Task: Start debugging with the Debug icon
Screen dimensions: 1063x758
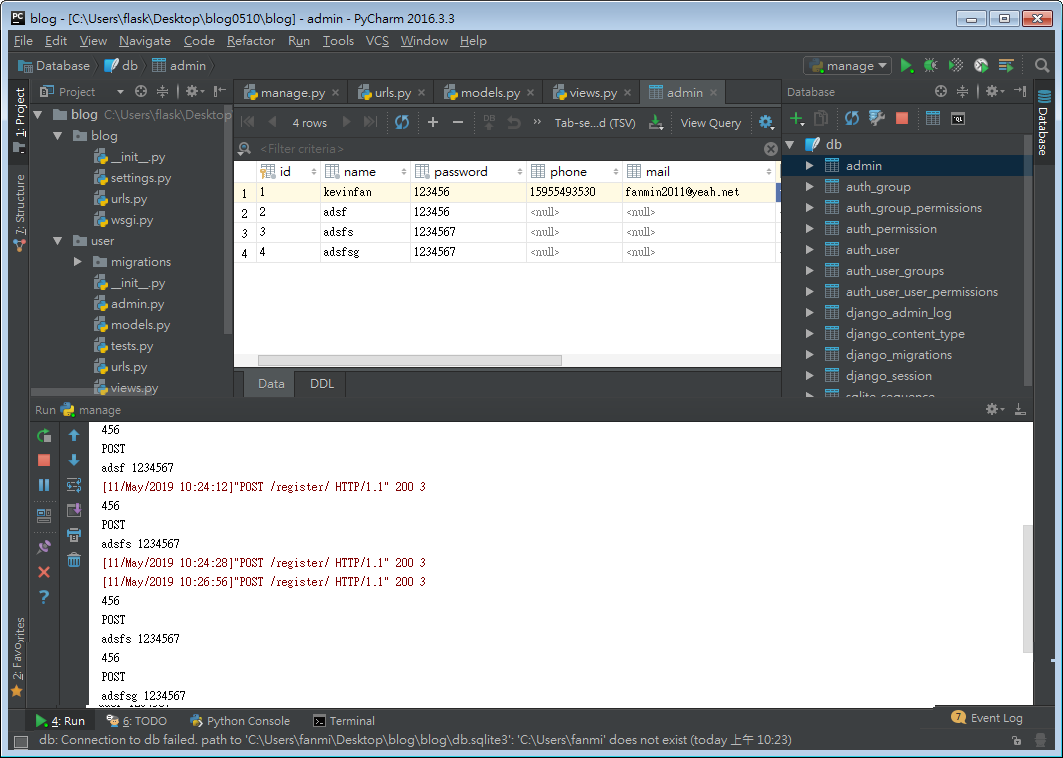Action: pyautogui.click(x=930, y=65)
